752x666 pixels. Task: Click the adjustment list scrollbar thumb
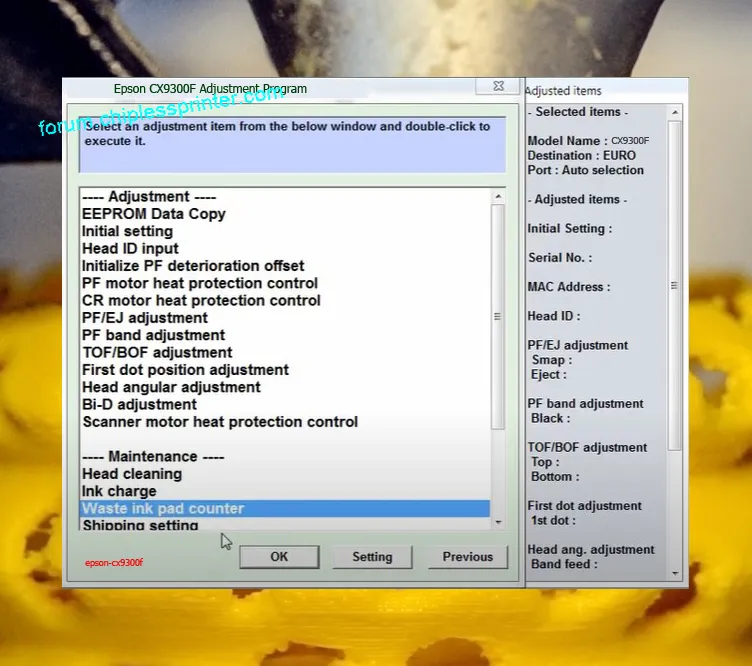[x=497, y=316]
